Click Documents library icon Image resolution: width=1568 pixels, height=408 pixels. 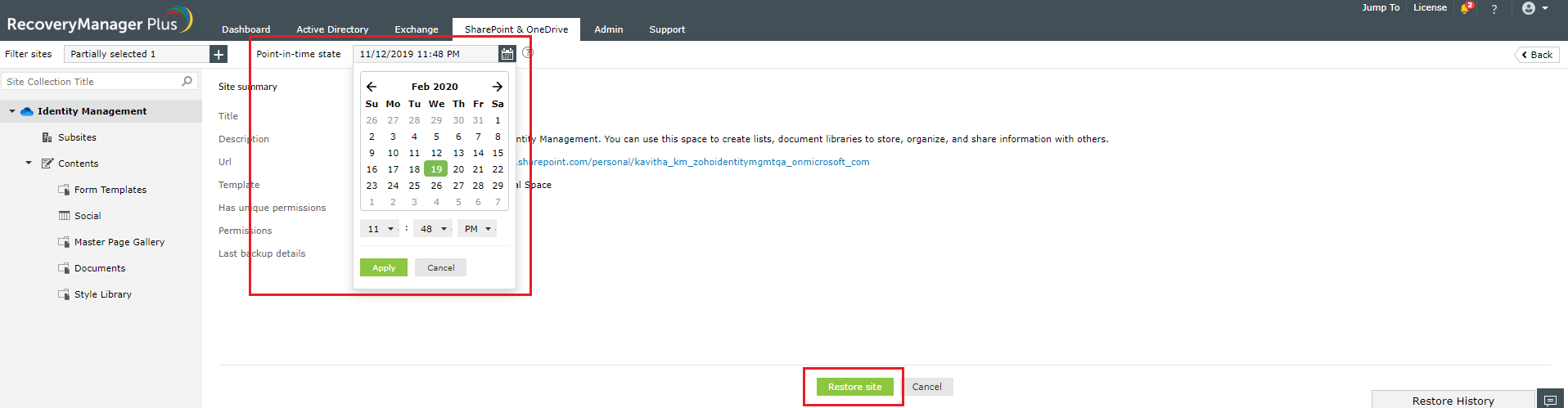click(64, 268)
